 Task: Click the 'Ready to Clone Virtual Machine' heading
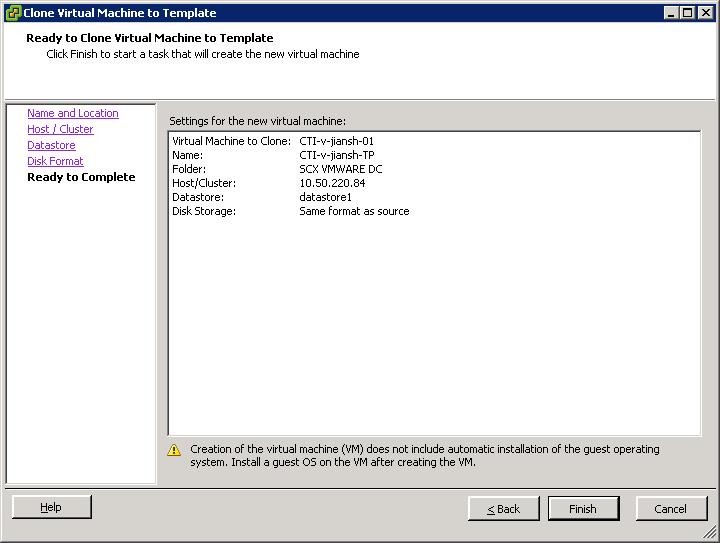pyautogui.click(x=150, y=38)
